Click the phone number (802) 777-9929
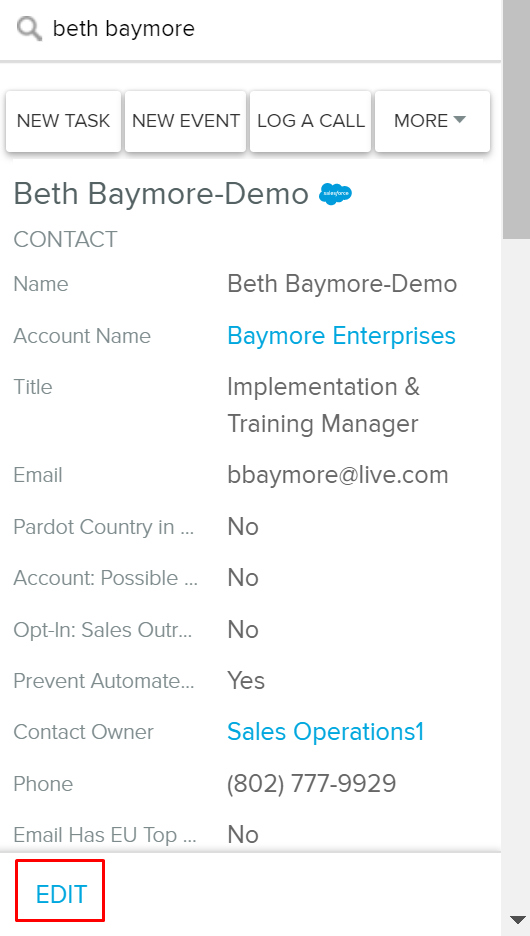530x936 pixels. pos(312,783)
